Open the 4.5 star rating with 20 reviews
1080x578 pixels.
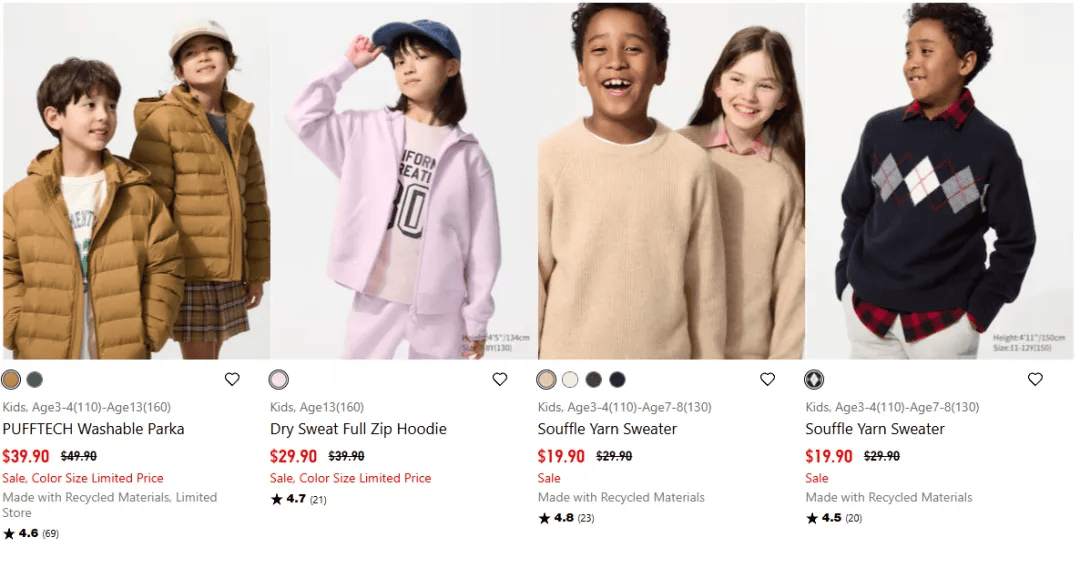(x=834, y=518)
